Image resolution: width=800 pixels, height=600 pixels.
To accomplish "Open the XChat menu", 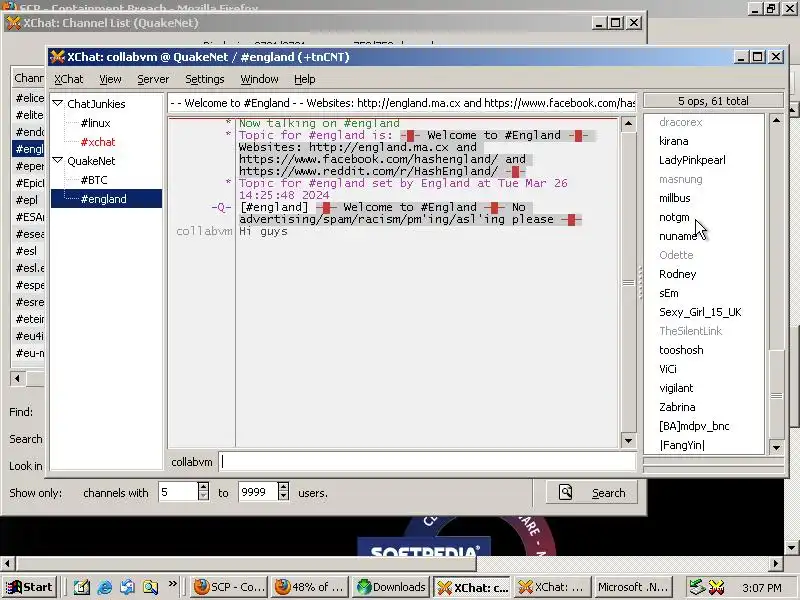I will coord(68,79).
